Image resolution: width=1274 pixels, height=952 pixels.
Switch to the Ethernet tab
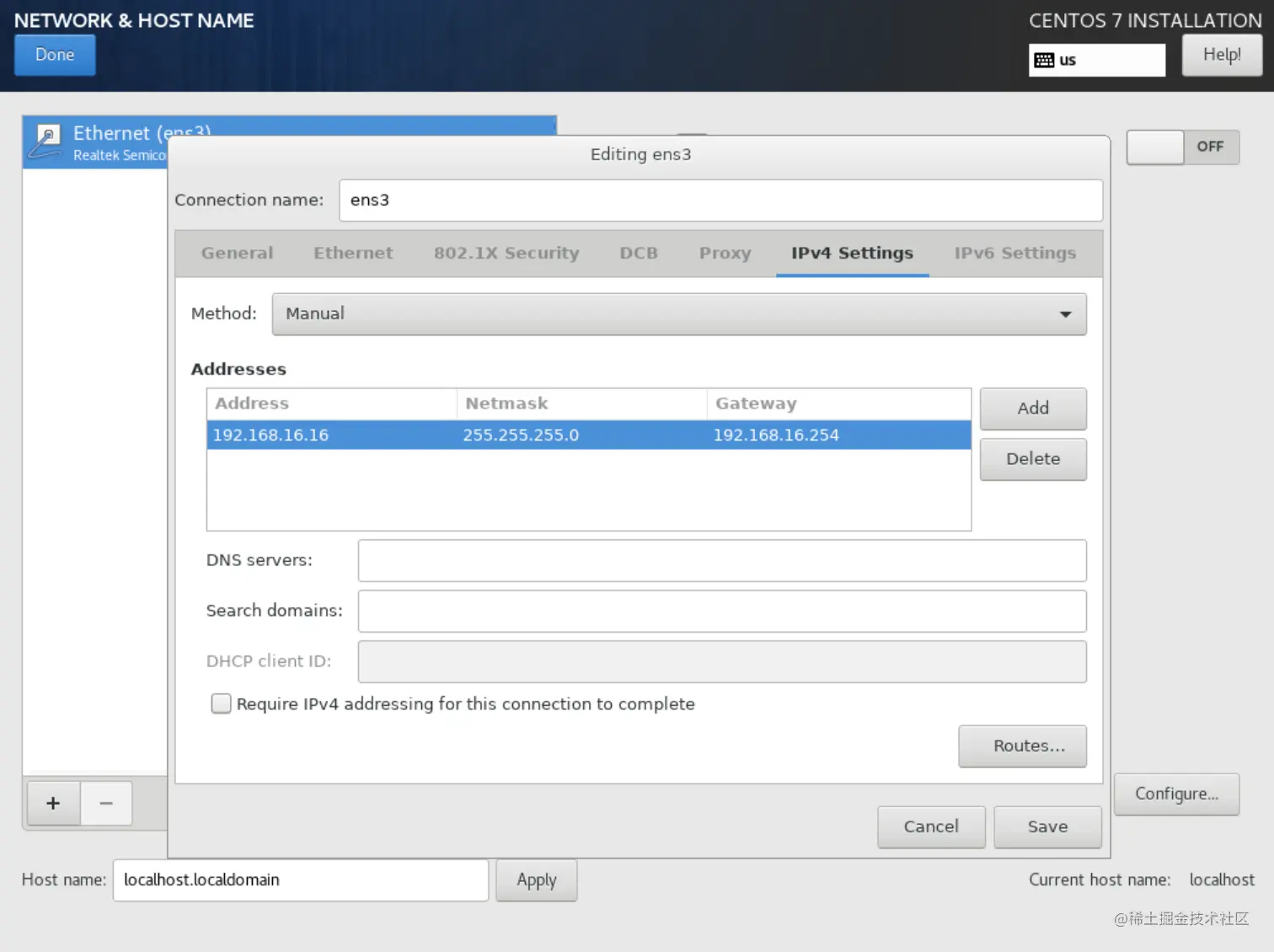point(353,253)
